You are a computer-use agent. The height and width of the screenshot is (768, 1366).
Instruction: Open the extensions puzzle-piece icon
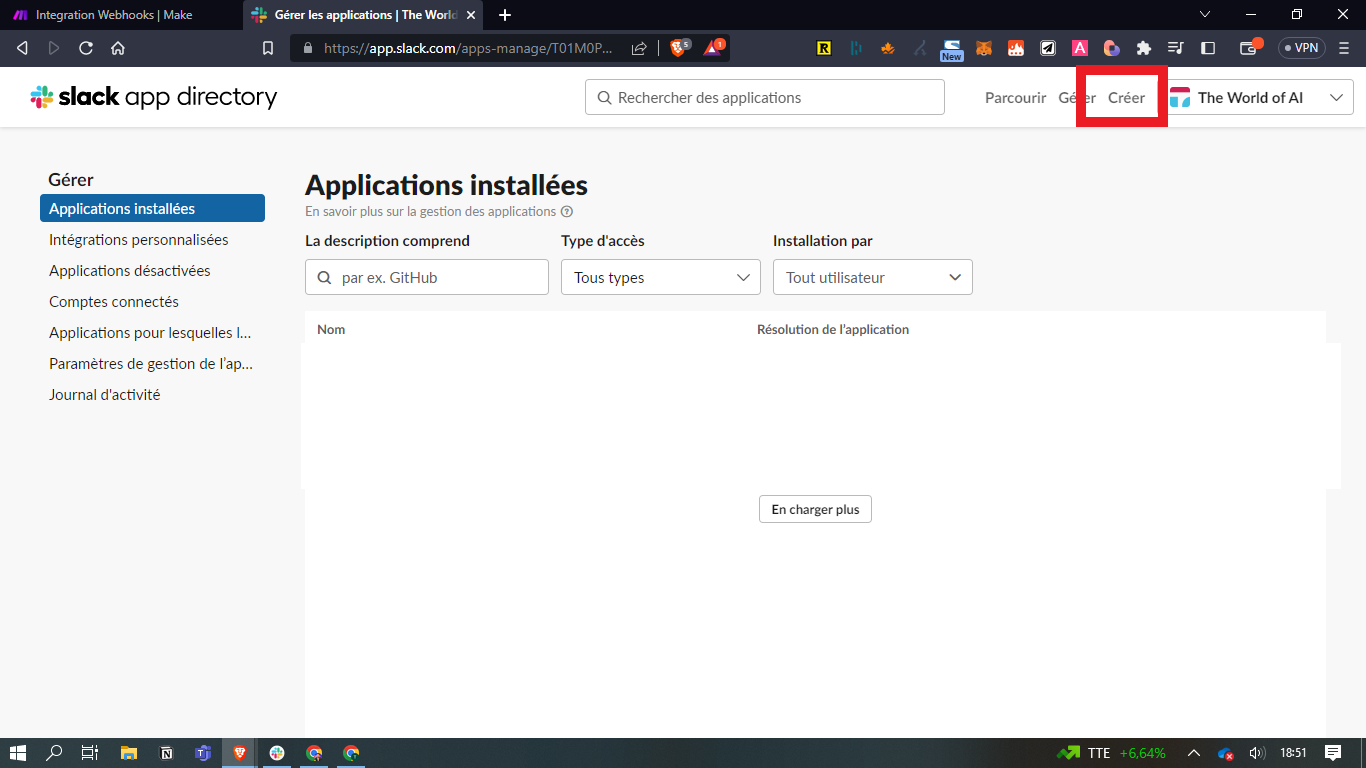1144,47
